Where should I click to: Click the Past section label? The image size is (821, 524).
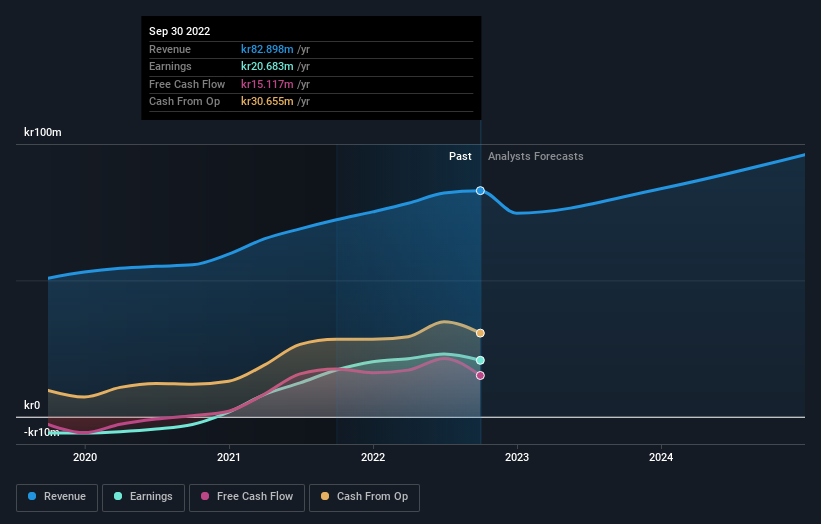tap(460, 156)
